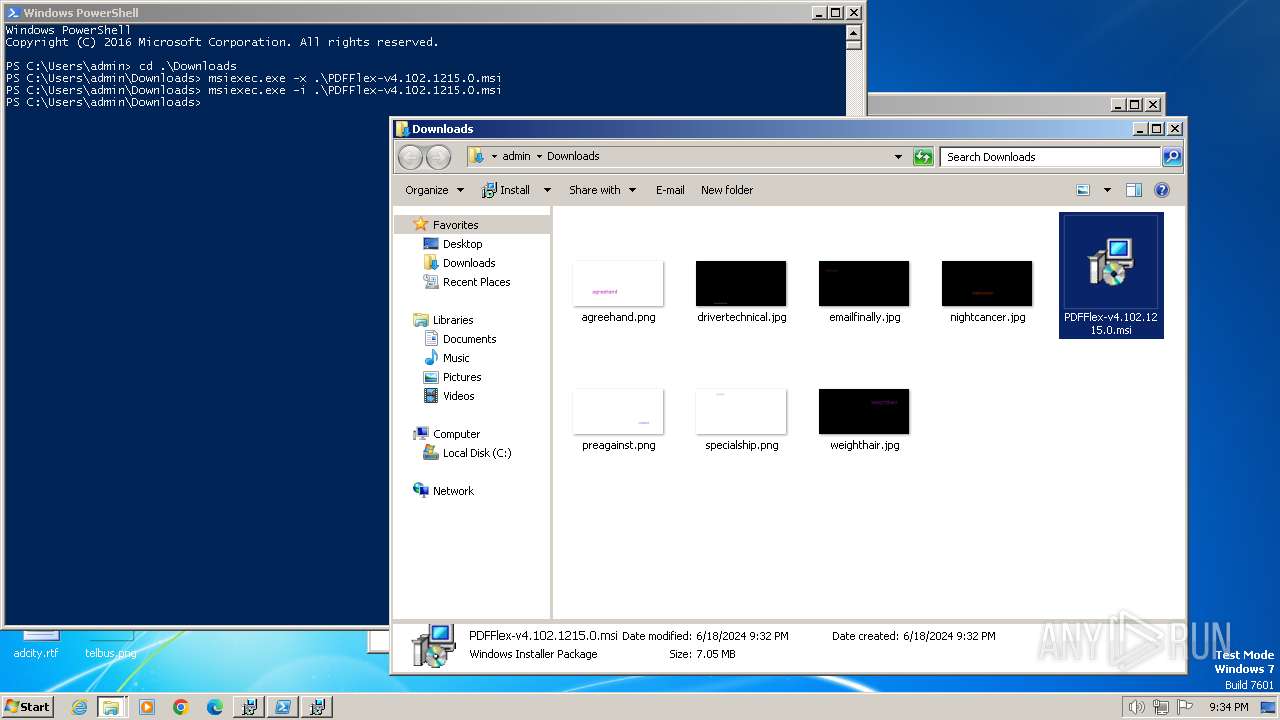This screenshot has height=720, width=1280.
Task: Refresh the Downloads folder view
Action: 923,157
